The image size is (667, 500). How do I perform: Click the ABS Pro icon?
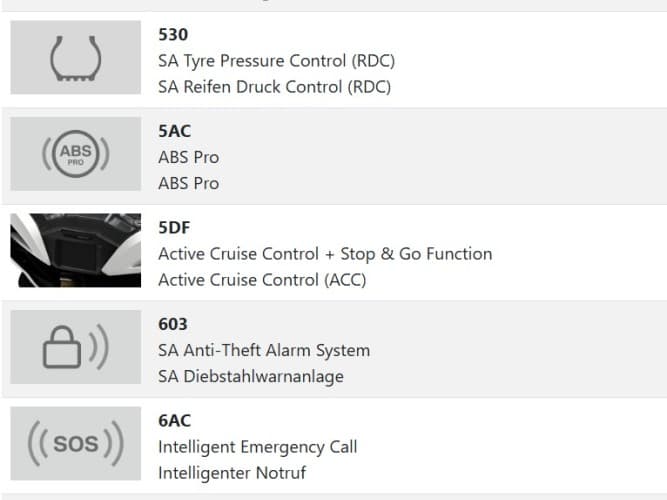click(75, 155)
